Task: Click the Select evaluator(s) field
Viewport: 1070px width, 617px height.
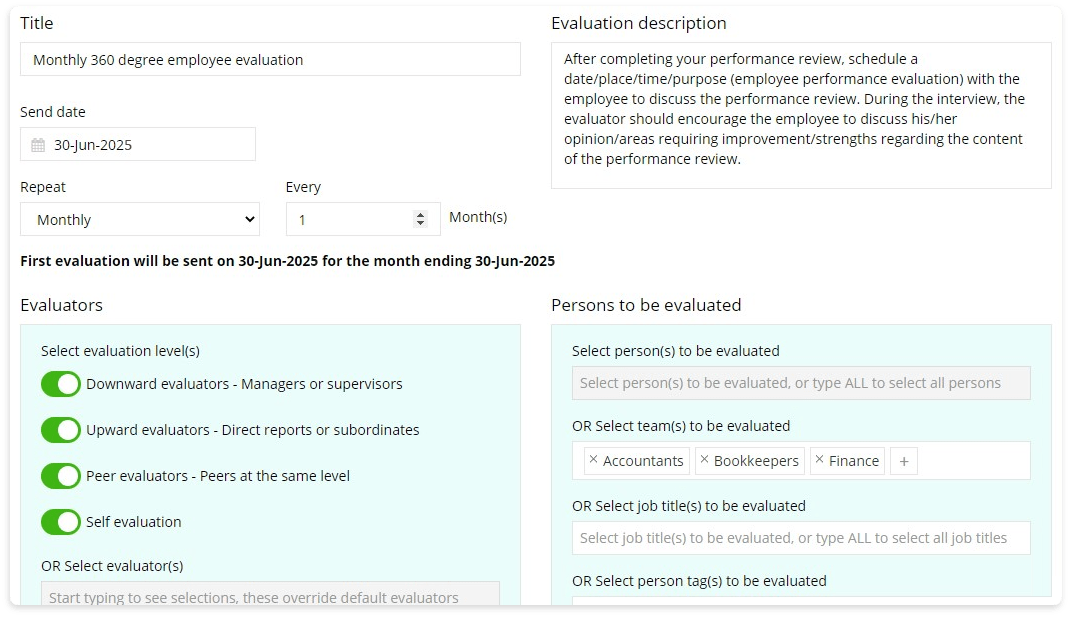Action: tap(270, 596)
